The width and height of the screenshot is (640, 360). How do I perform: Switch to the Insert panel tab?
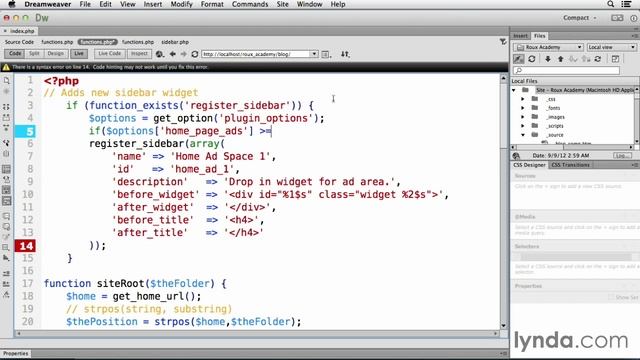coord(520,36)
